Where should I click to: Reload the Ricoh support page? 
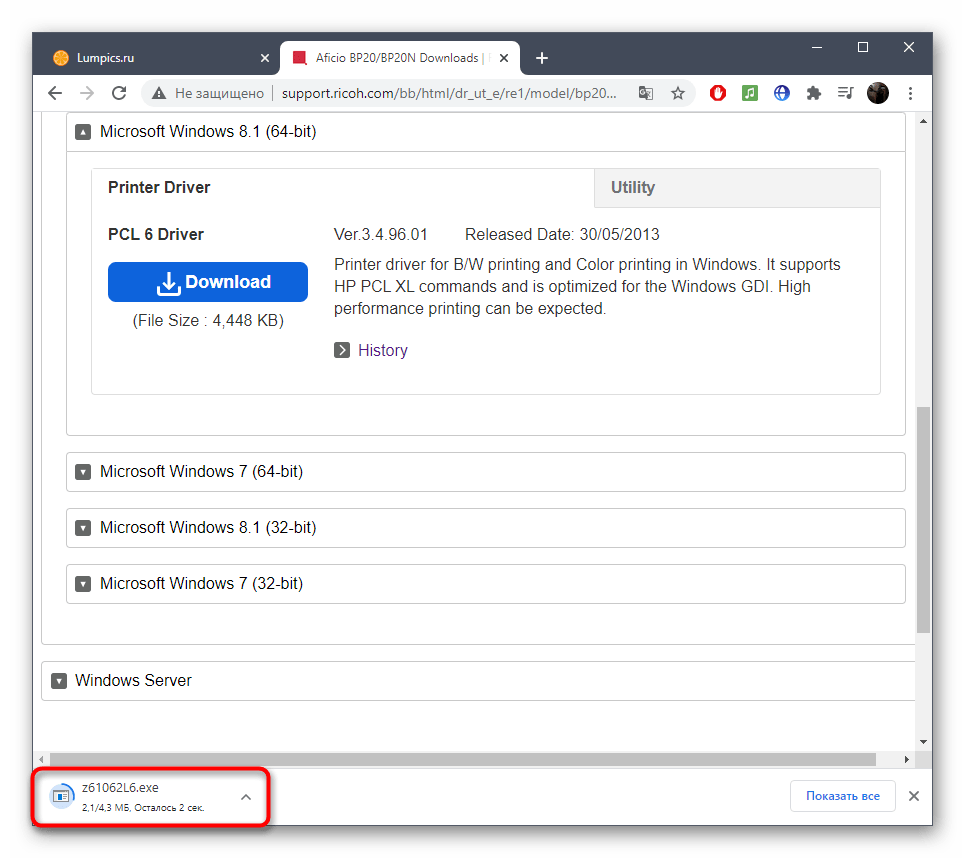point(119,93)
